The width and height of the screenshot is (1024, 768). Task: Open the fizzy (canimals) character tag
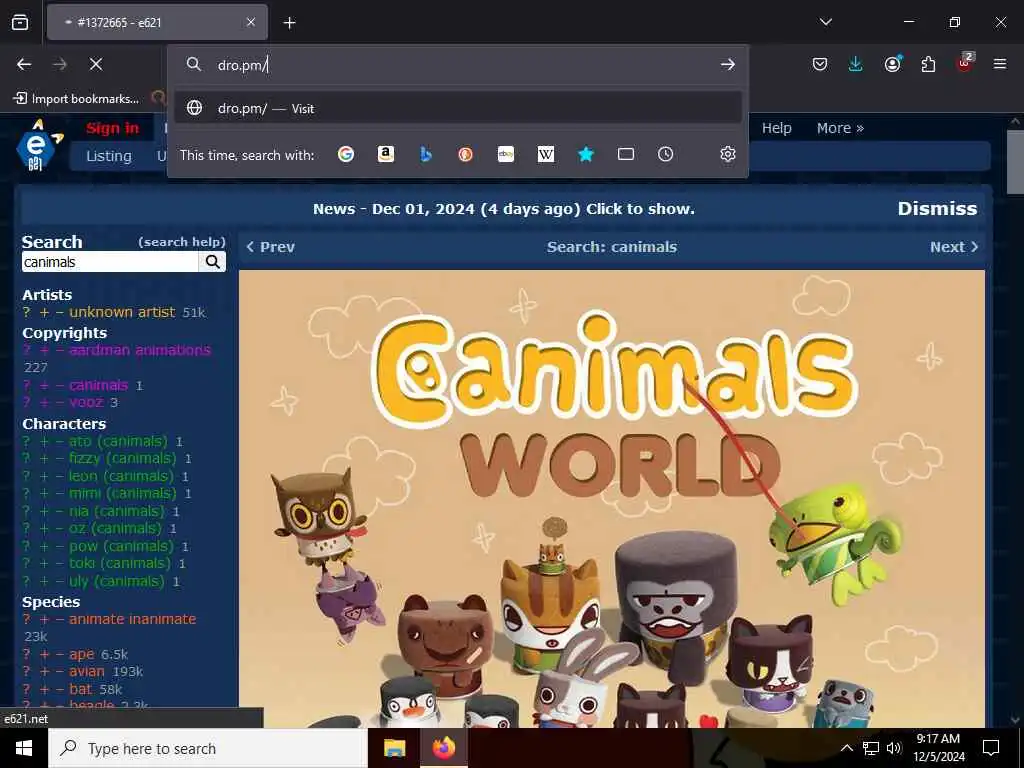click(x=123, y=458)
